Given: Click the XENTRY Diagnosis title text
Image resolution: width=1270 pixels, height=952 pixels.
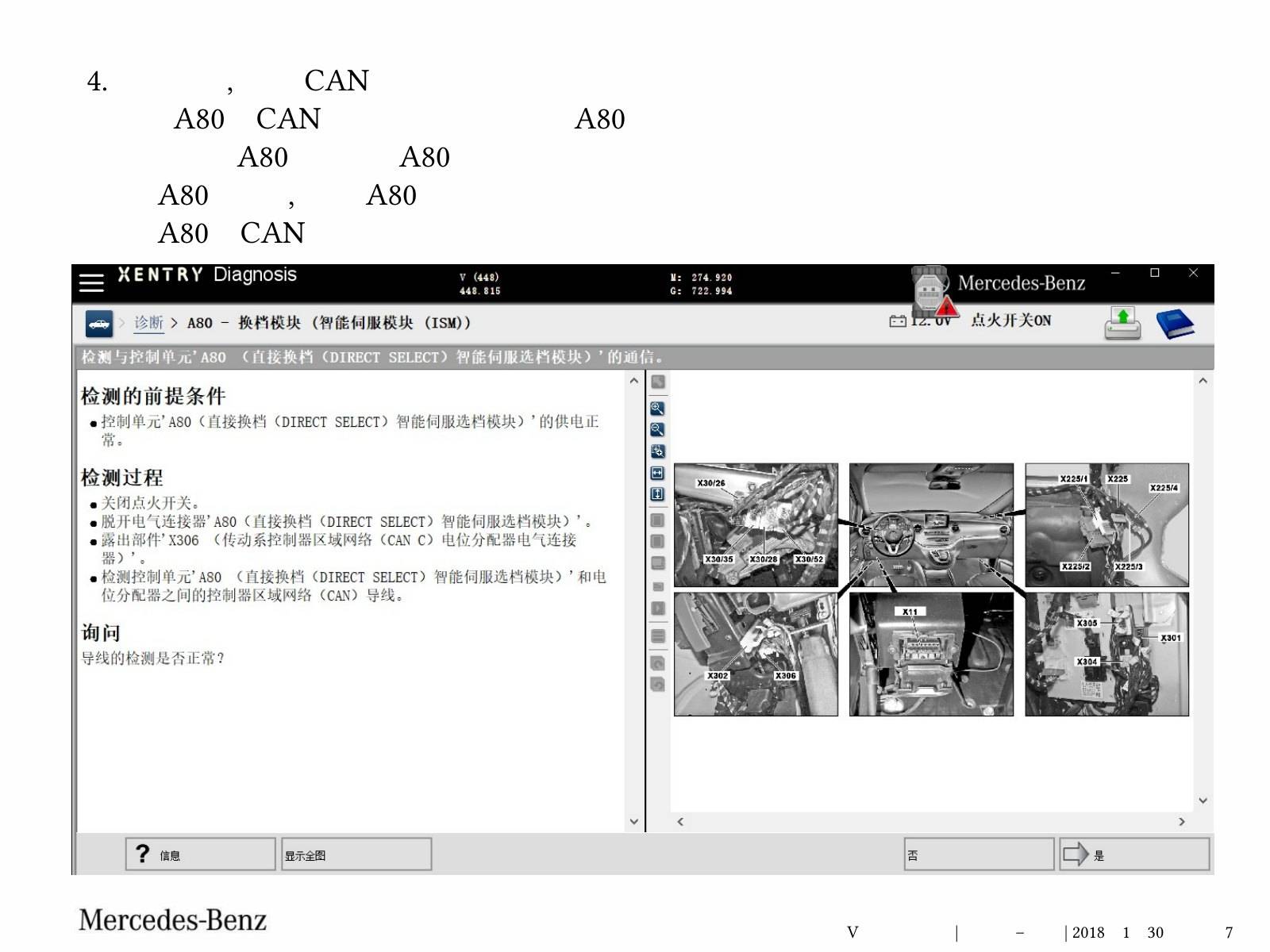Looking at the screenshot, I should tap(206, 274).
